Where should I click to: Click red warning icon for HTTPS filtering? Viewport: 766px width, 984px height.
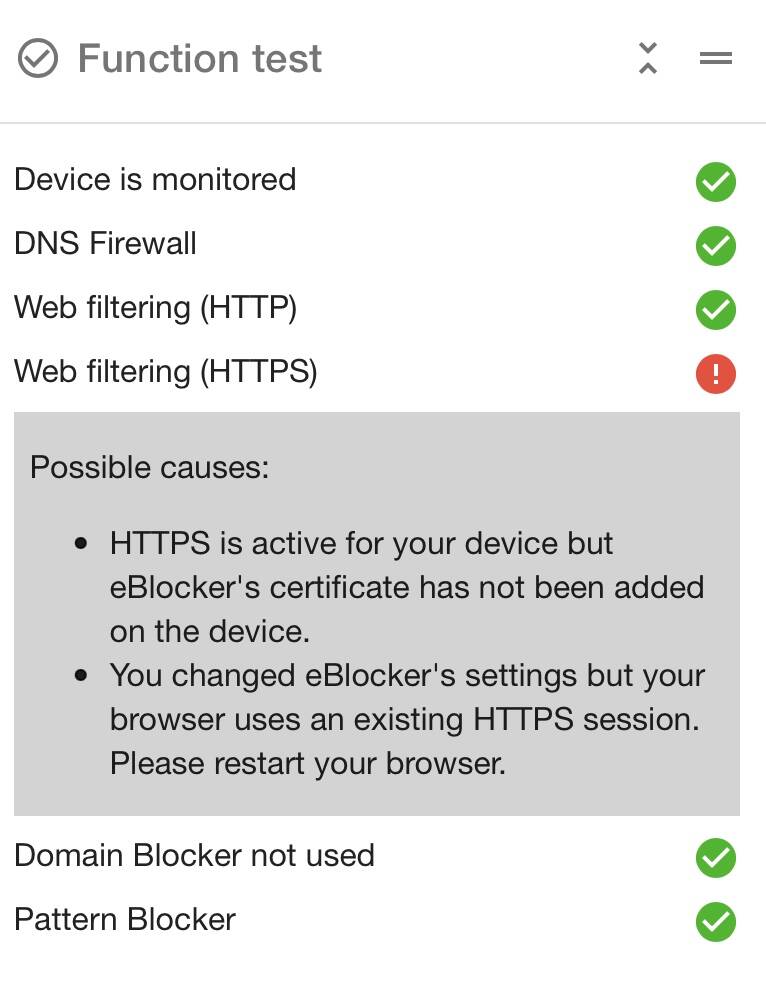[x=716, y=374]
